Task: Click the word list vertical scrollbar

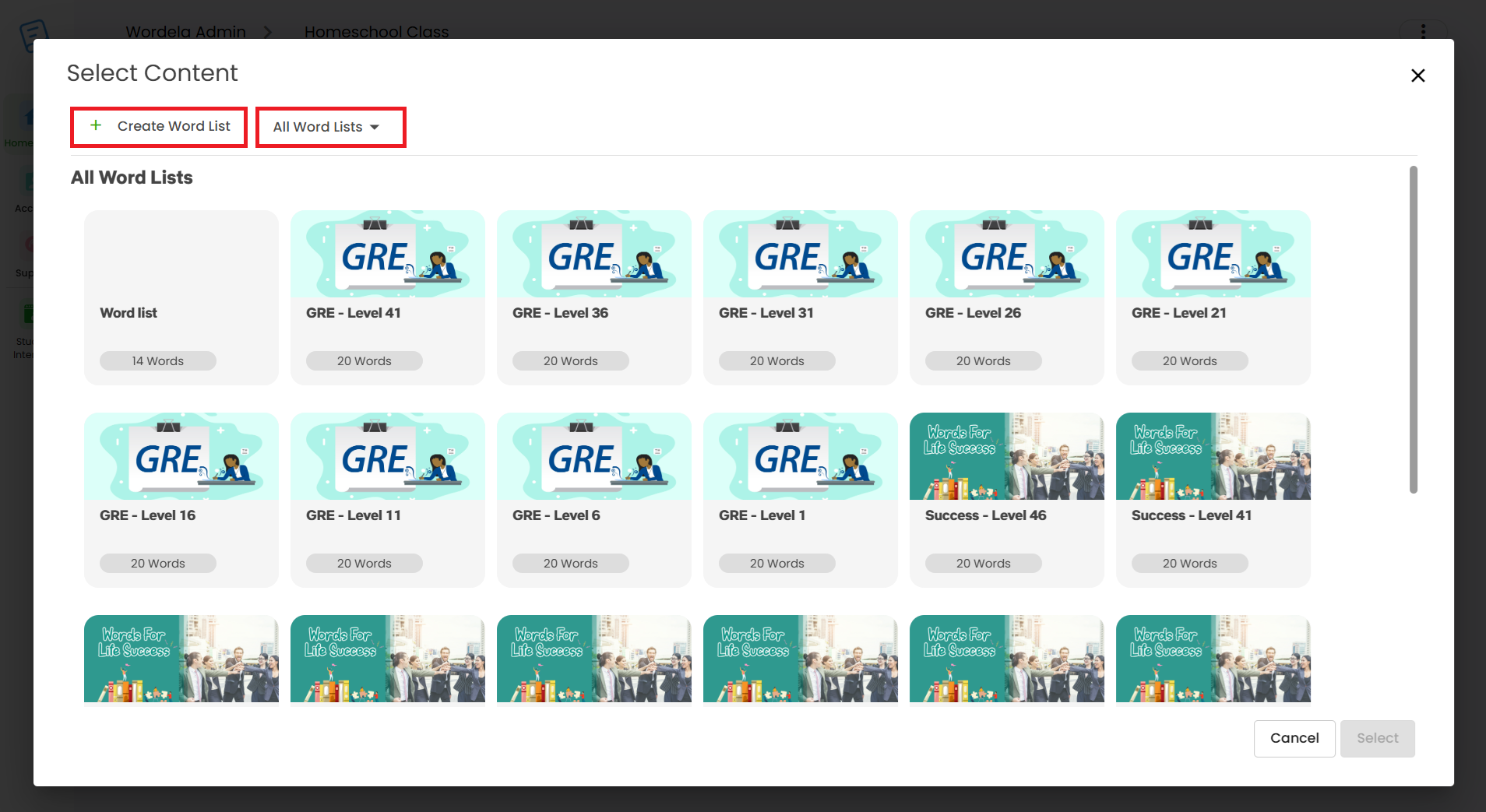Action: (1414, 329)
